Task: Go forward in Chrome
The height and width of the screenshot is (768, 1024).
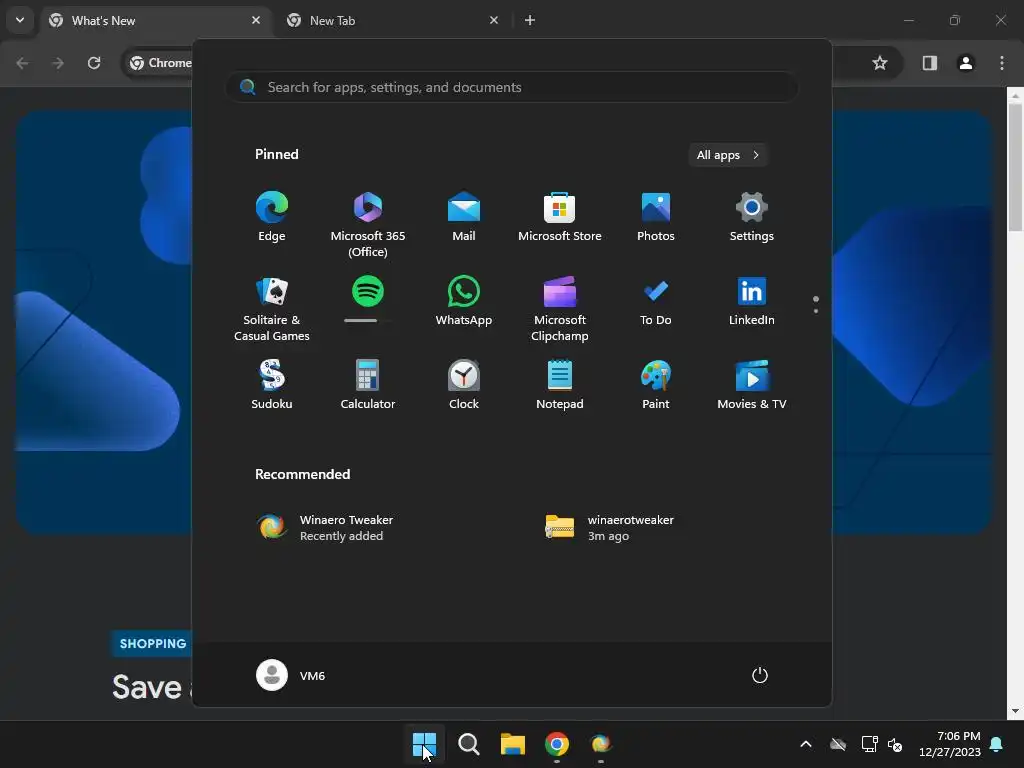Action: click(58, 63)
